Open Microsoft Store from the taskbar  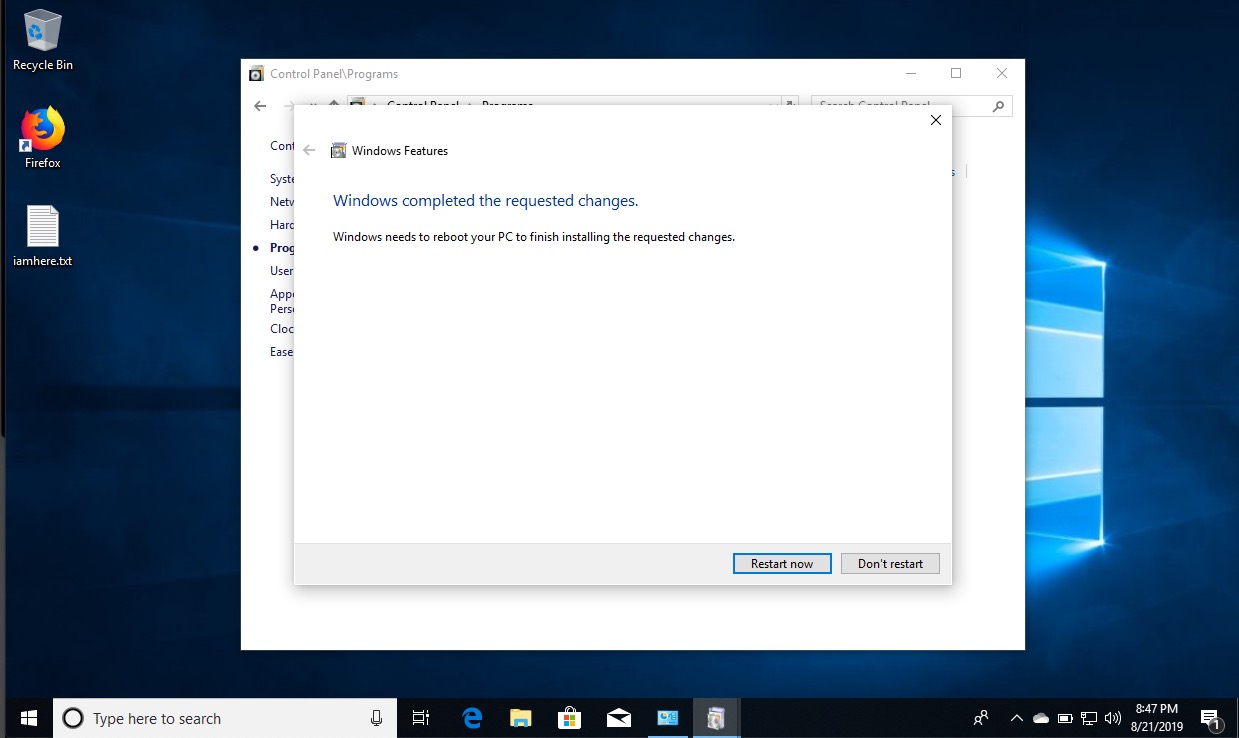(x=569, y=718)
